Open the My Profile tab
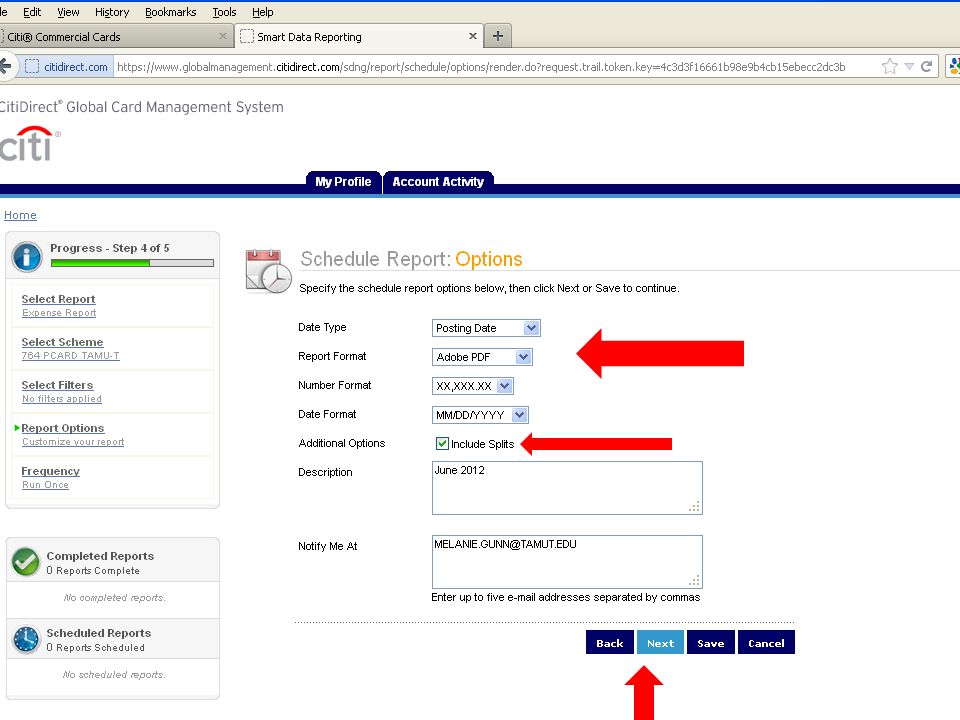The width and height of the screenshot is (960, 720). [343, 182]
